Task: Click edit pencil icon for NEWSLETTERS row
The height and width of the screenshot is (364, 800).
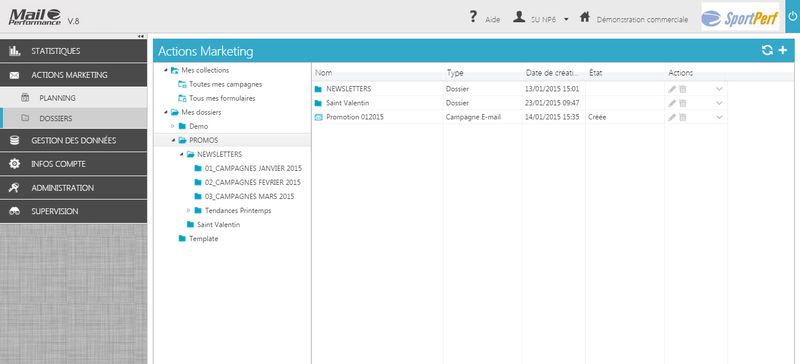Action: [x=672, y=89]
